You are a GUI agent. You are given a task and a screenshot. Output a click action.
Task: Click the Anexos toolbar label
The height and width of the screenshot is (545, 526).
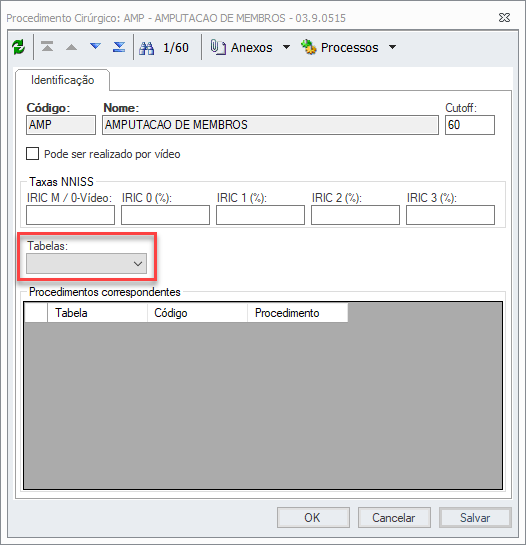tap(251, 48)
